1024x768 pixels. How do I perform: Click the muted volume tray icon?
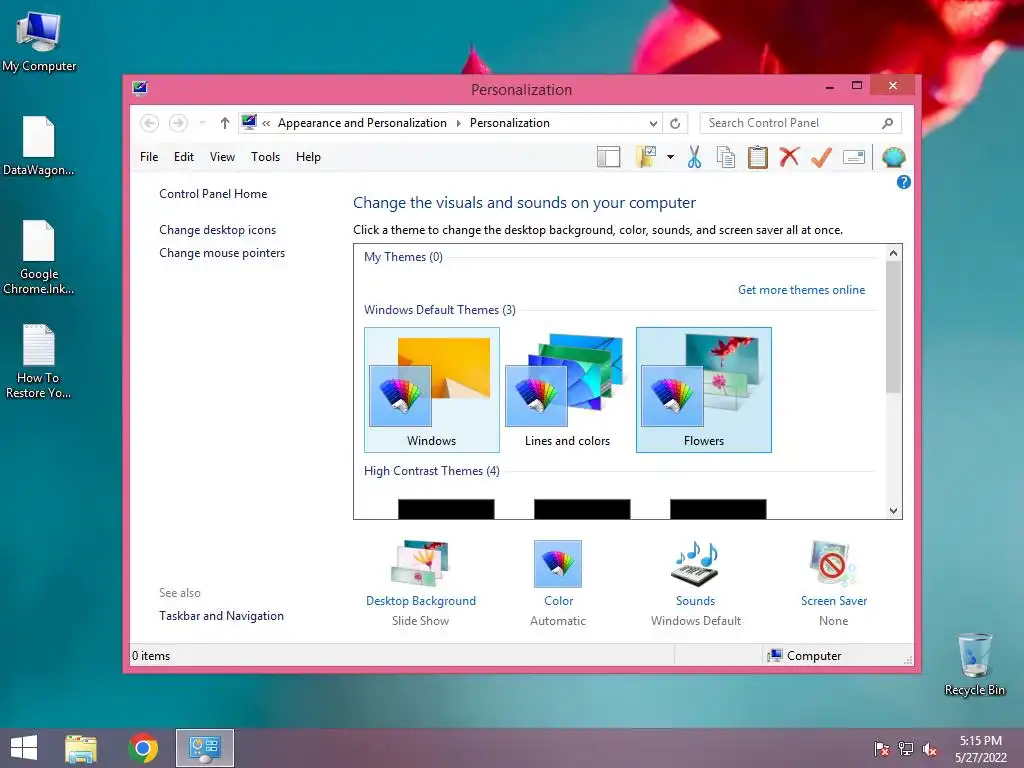tap(929, 749)
